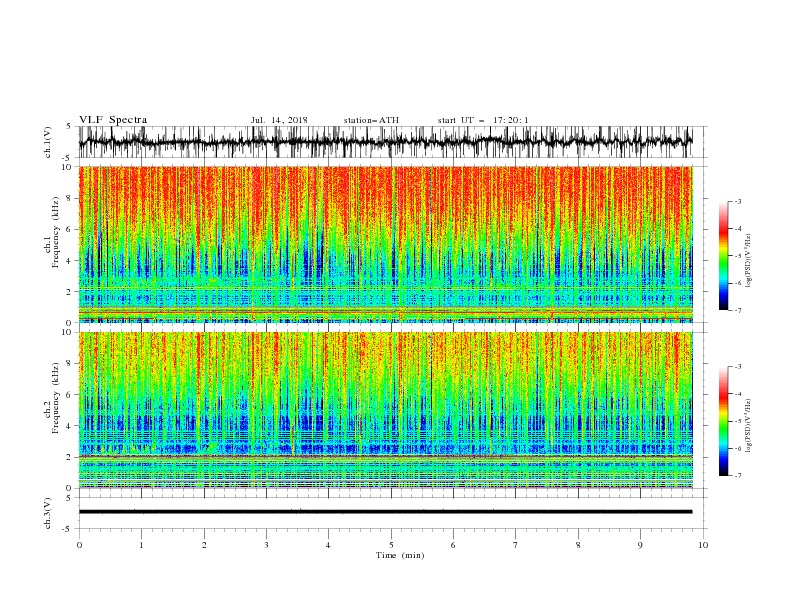This screenshot has height=612, width=792.
Task: Click the "-5" tick on the ch.1 color bar
Action: click(738, 256)
